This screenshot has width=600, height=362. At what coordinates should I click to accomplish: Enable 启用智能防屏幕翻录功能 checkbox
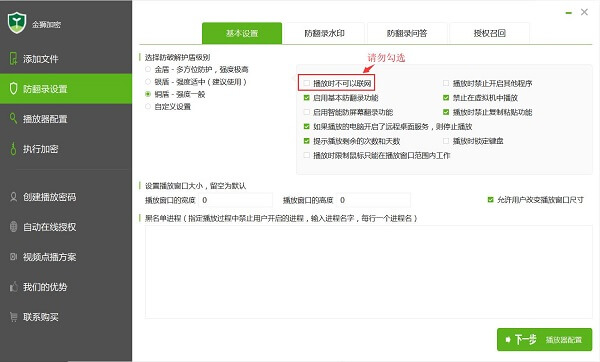(x=307, y=112)
